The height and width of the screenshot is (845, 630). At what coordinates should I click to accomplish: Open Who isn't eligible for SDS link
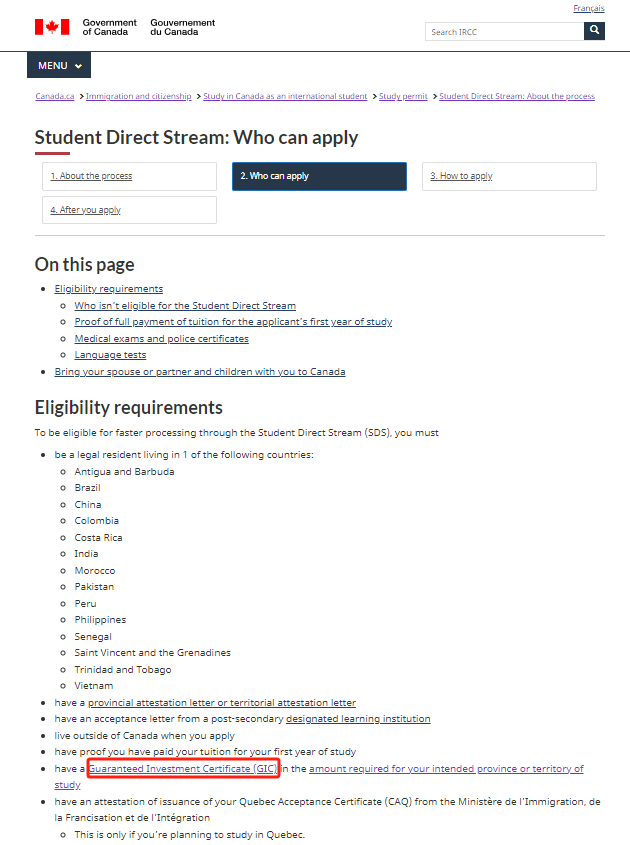pos(185,305)
